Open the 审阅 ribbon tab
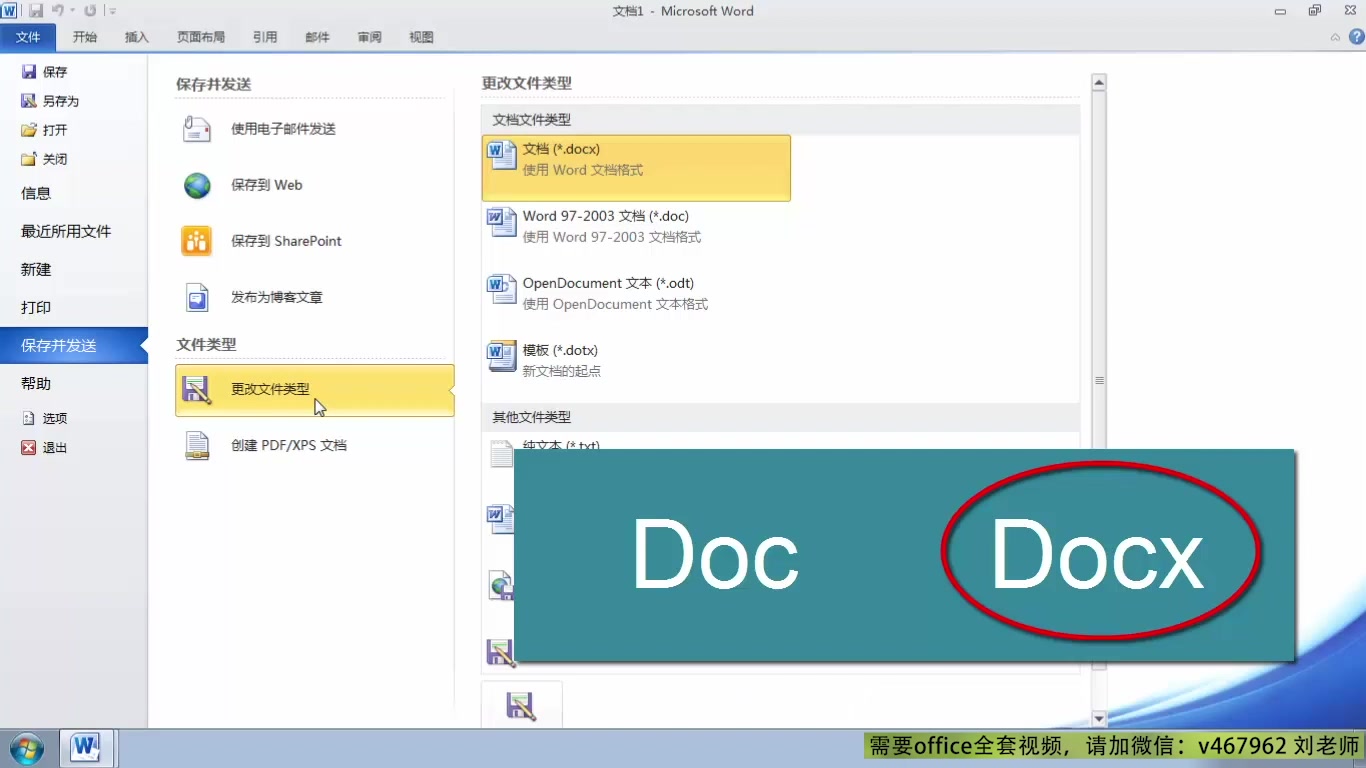This screenshot has width=1366, height=768. [369, 37]
